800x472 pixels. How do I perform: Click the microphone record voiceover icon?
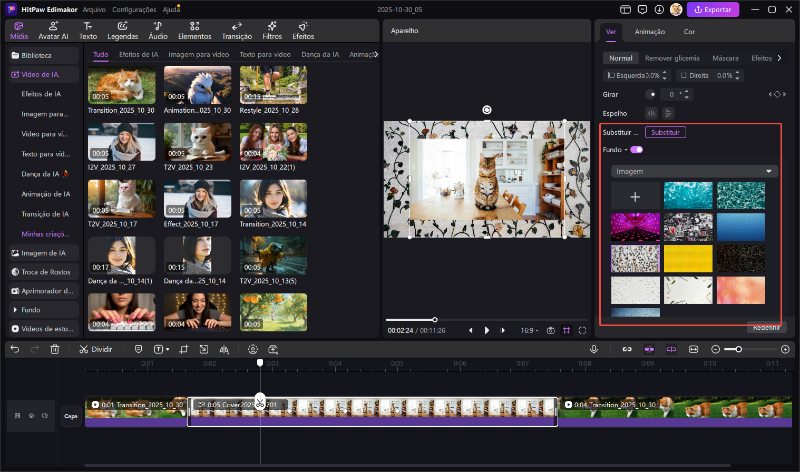tap(593, 349)
